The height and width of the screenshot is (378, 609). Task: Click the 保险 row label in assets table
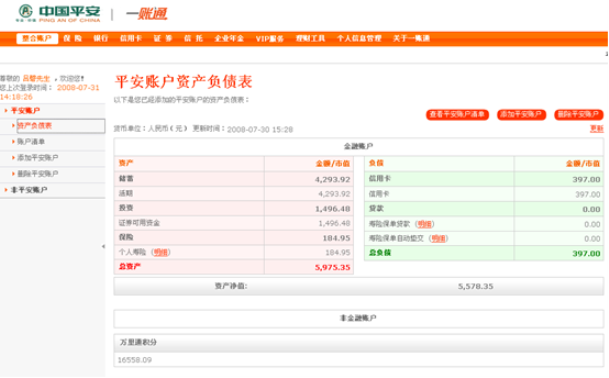point(126,237)
